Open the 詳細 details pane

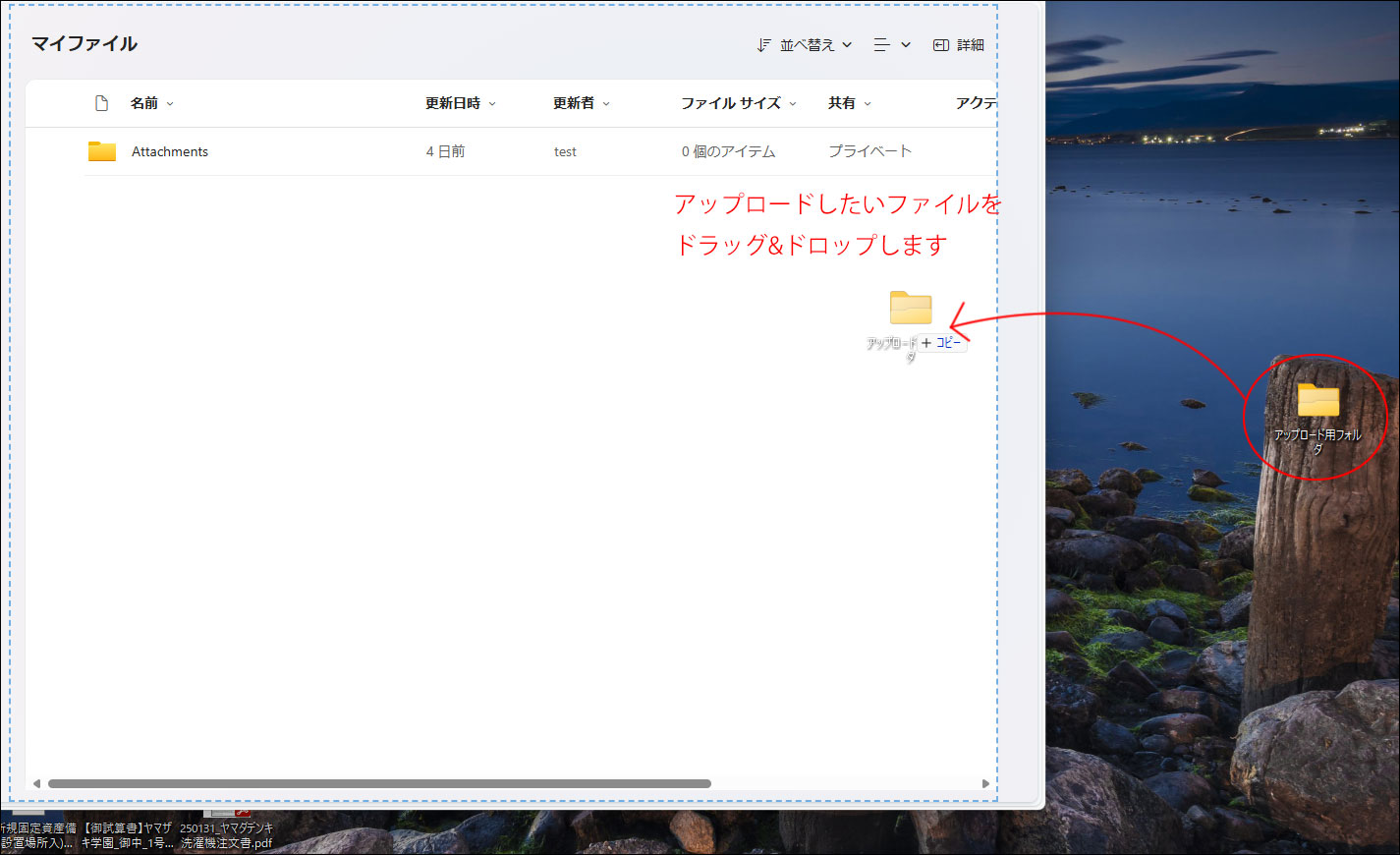[958, 45]
